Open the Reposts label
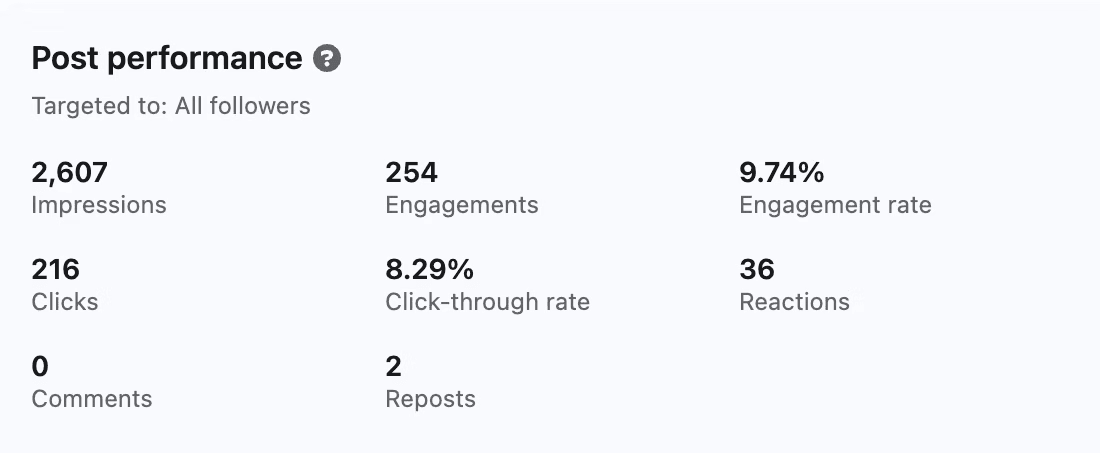 click(430, 399)
